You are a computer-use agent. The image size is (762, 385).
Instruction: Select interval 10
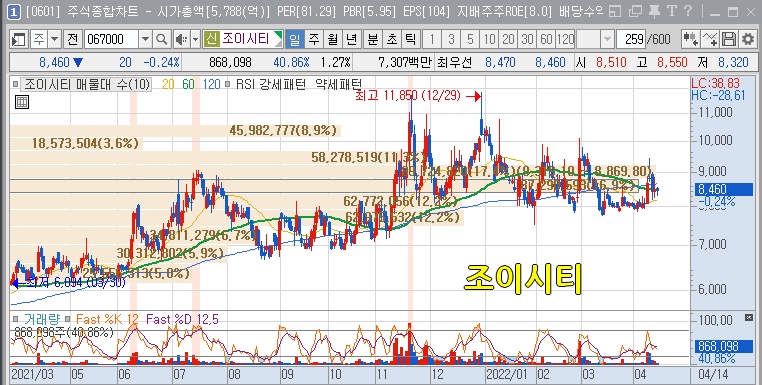coord(489,39)
